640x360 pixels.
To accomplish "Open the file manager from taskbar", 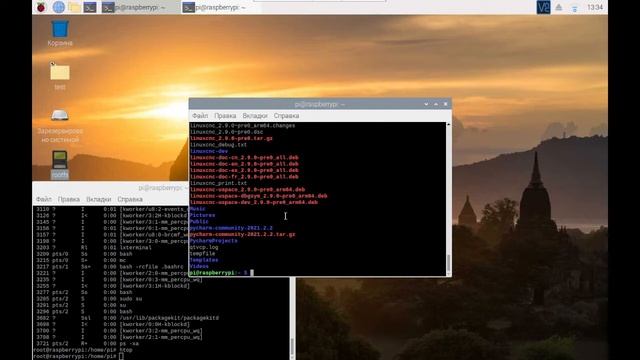I will (x=74, y=7).
